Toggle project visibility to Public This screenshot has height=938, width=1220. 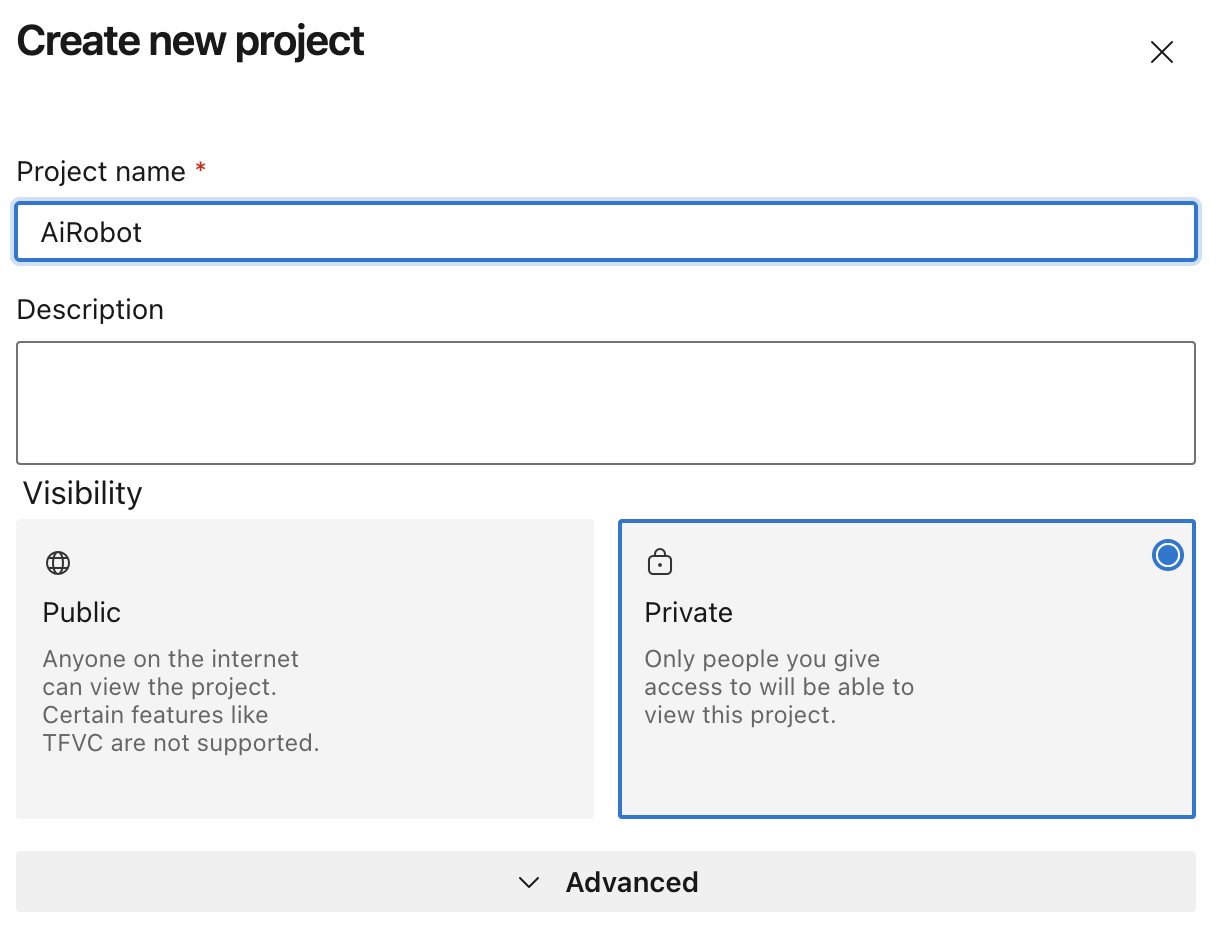point(305,668)
